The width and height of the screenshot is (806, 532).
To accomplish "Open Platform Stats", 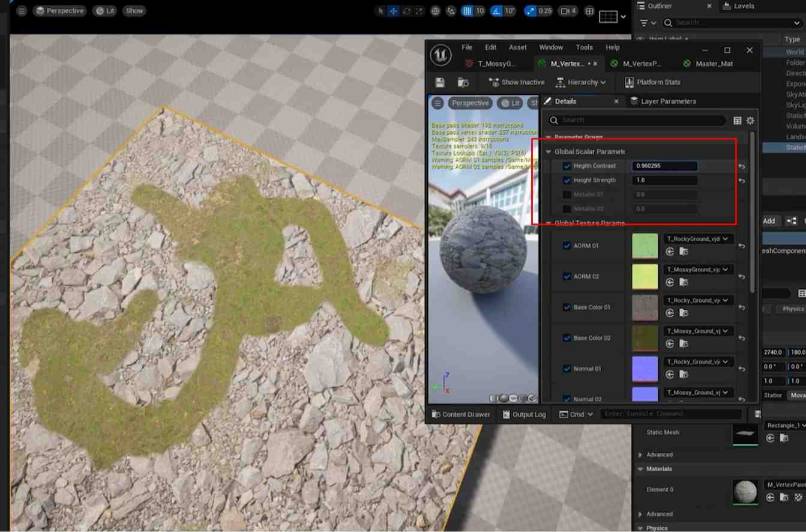I will [x=652, y=82].
